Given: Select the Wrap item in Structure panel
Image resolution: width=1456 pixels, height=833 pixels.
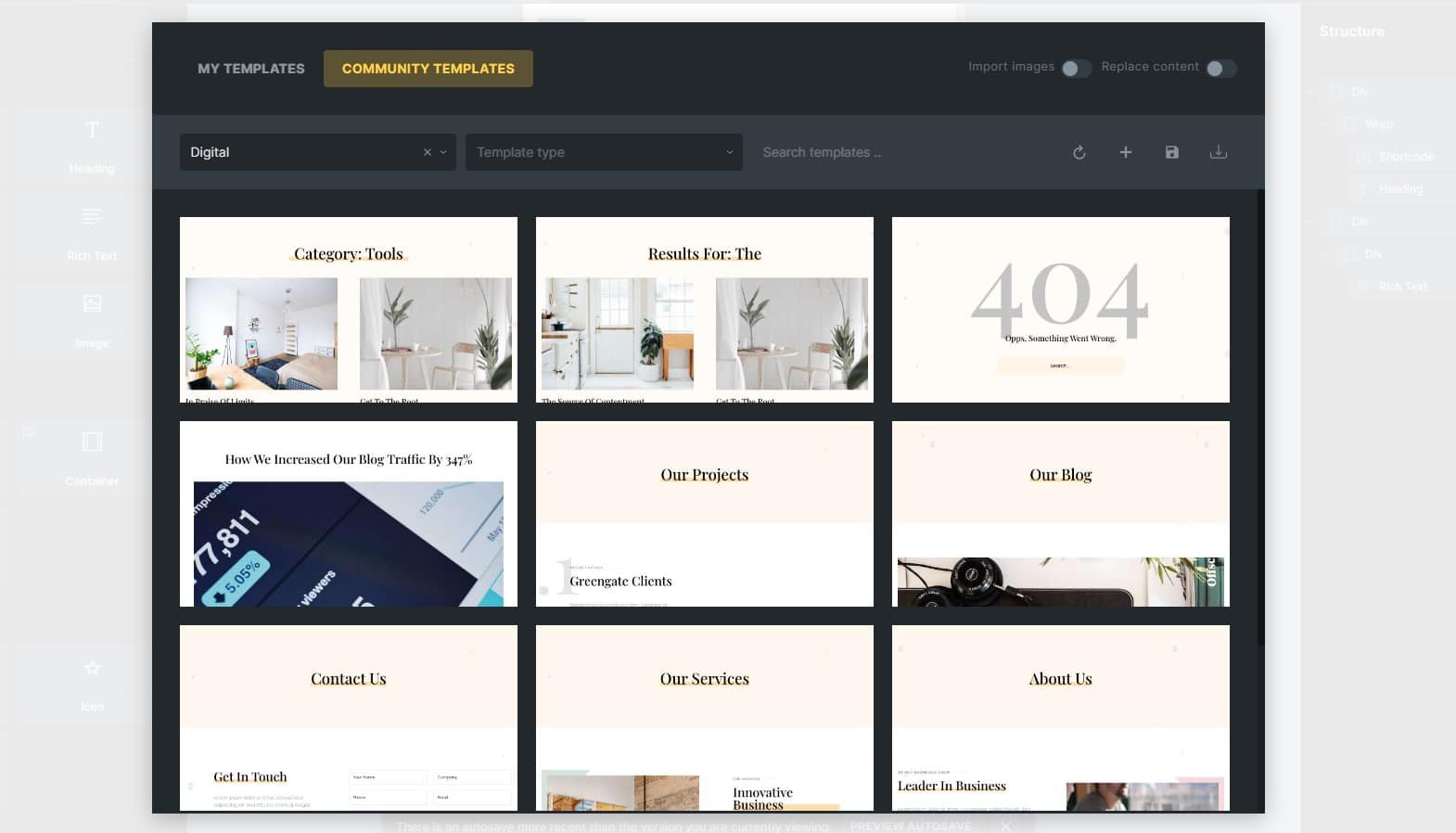Looking at the screenshot, I should point(1378,124).
